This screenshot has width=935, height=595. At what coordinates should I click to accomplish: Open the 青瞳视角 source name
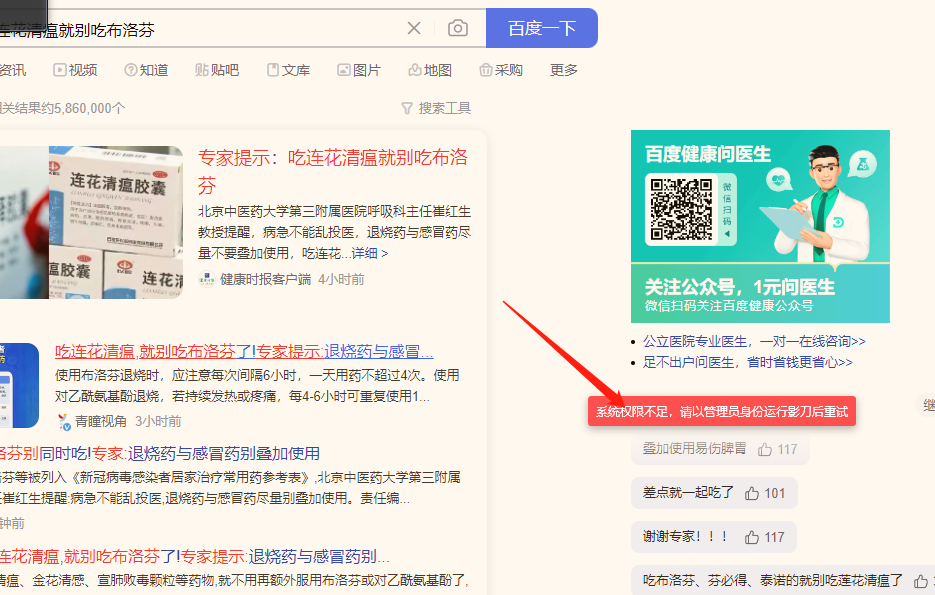101,422
